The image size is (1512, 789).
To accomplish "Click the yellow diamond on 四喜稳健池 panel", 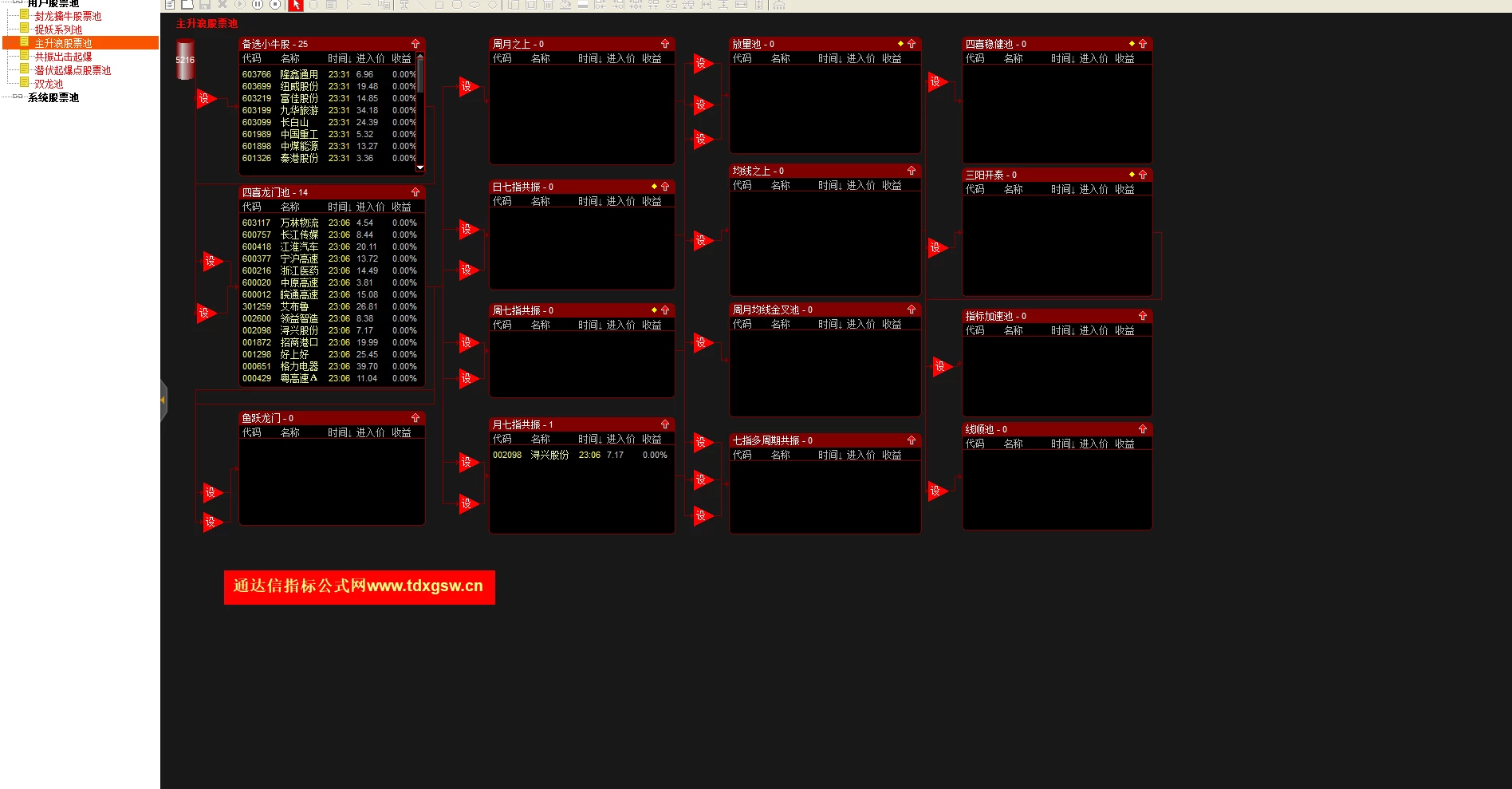I will [x=1132, y=44].
